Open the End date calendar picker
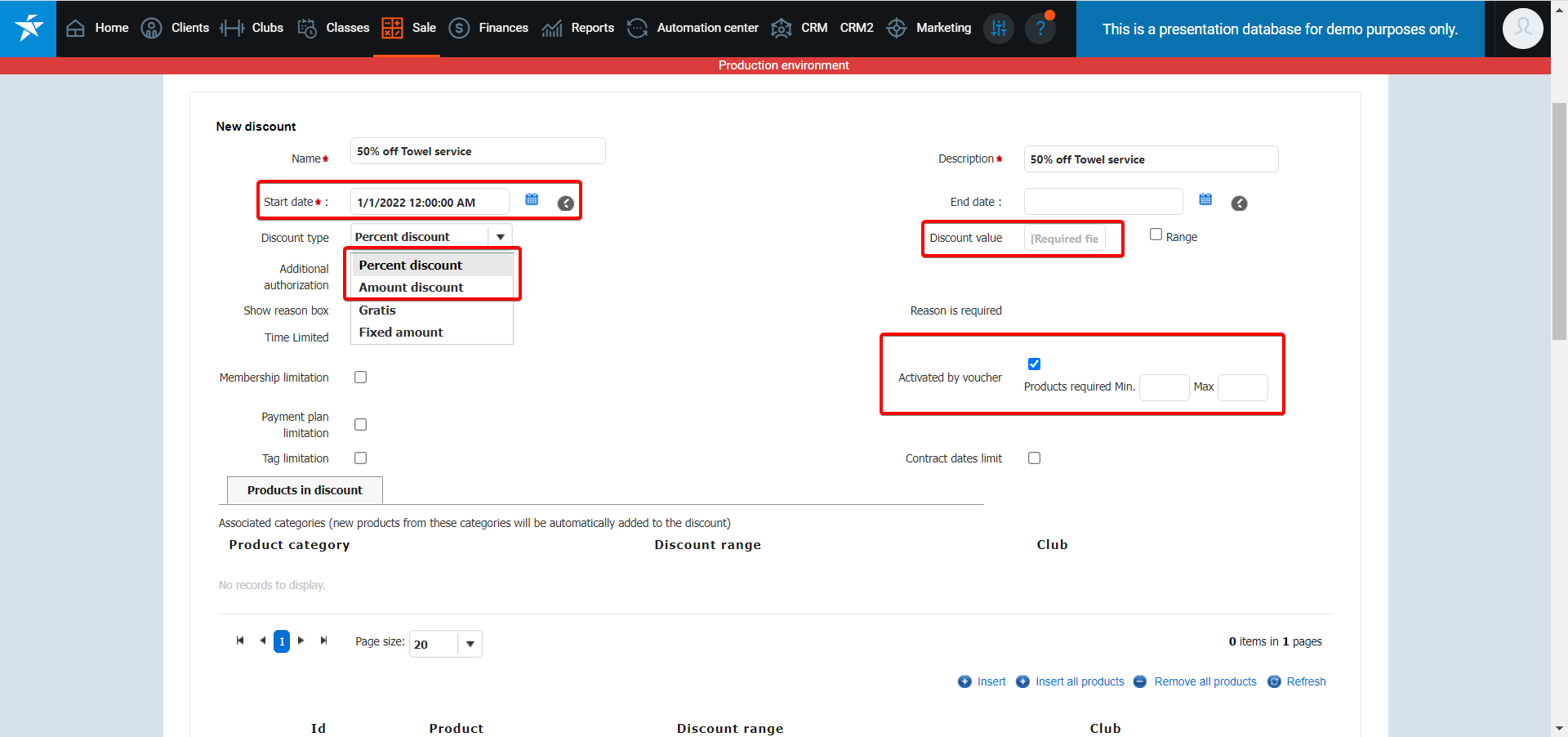 (1205, 199)
